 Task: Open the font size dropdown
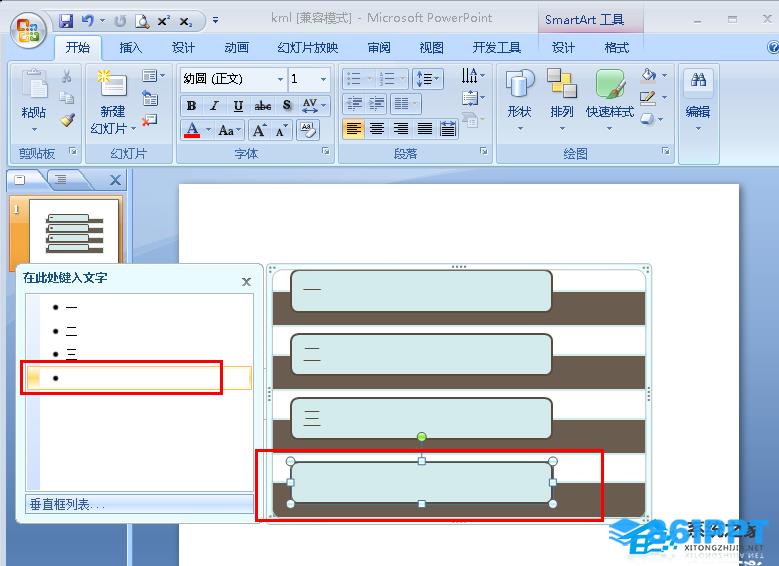point(323,79)
